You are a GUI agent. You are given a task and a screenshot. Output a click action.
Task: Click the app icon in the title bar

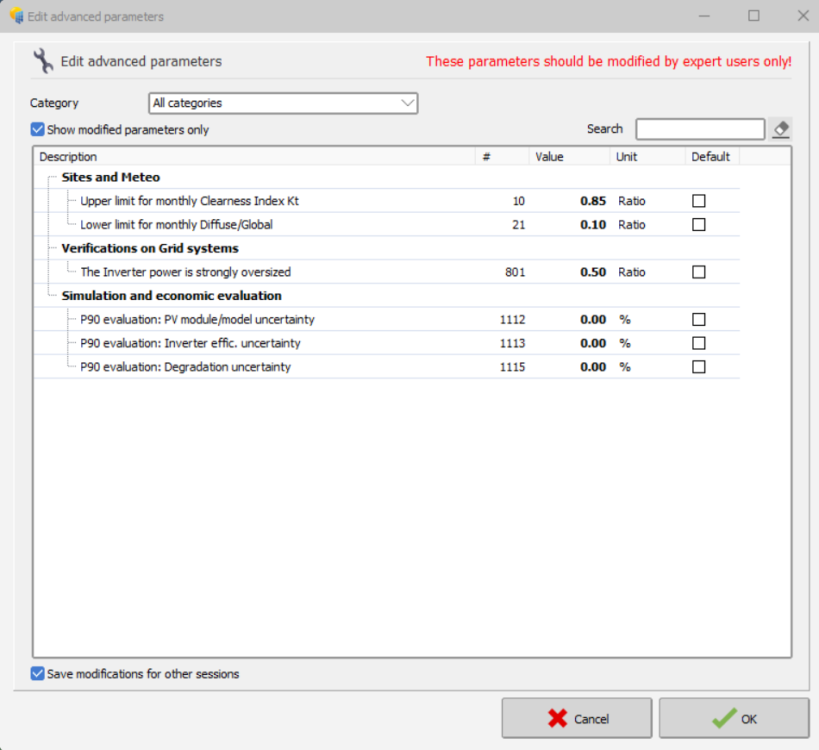point(16,16)
